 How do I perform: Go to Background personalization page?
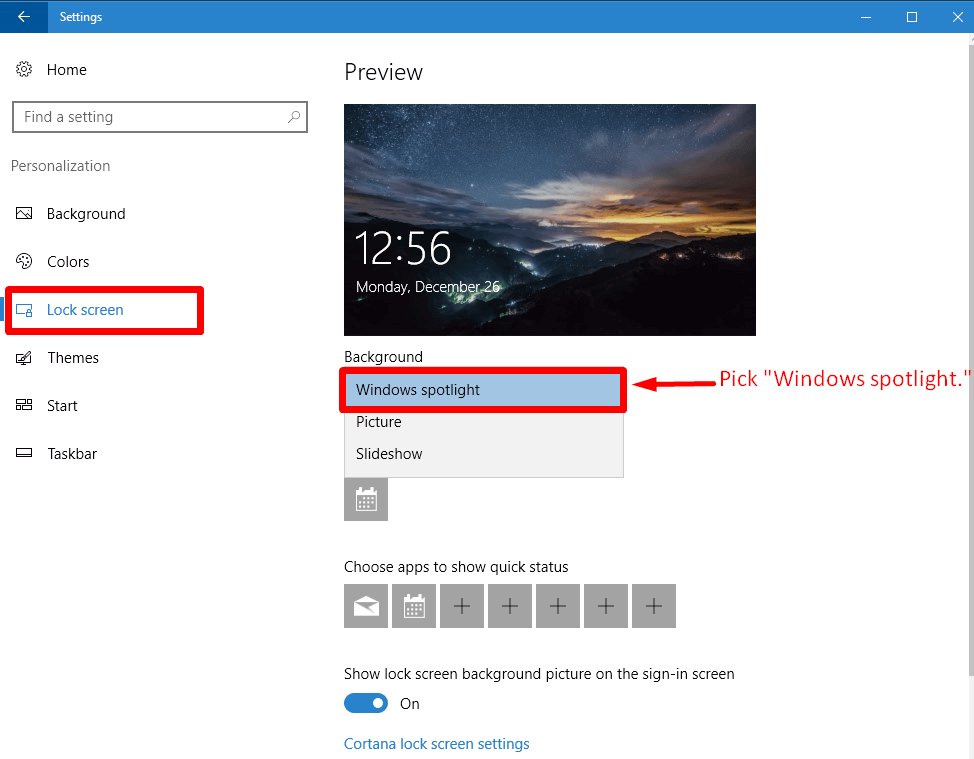tap(86, 214)
